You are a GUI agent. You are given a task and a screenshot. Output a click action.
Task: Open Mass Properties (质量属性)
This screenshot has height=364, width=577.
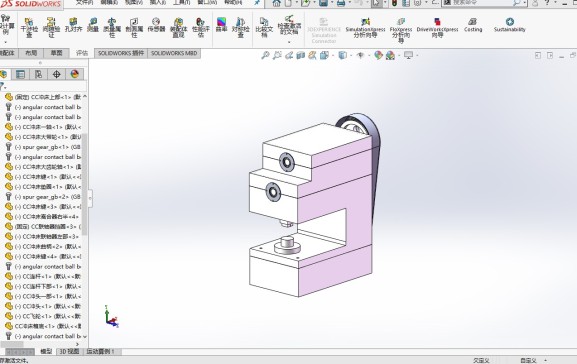click(112, 28)
